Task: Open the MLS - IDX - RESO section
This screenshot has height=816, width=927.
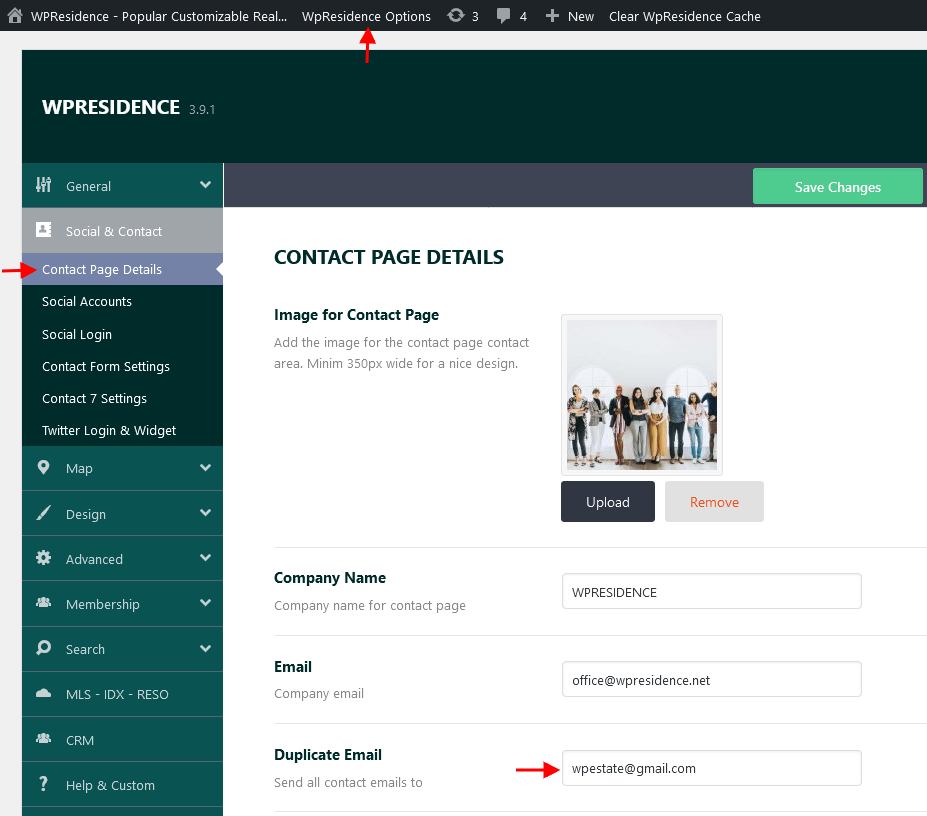Action: pos(122,694)
